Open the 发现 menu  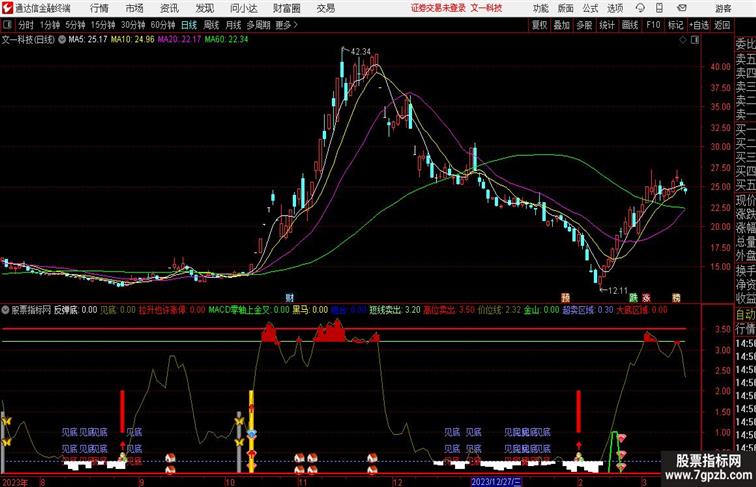coord(204,8)
